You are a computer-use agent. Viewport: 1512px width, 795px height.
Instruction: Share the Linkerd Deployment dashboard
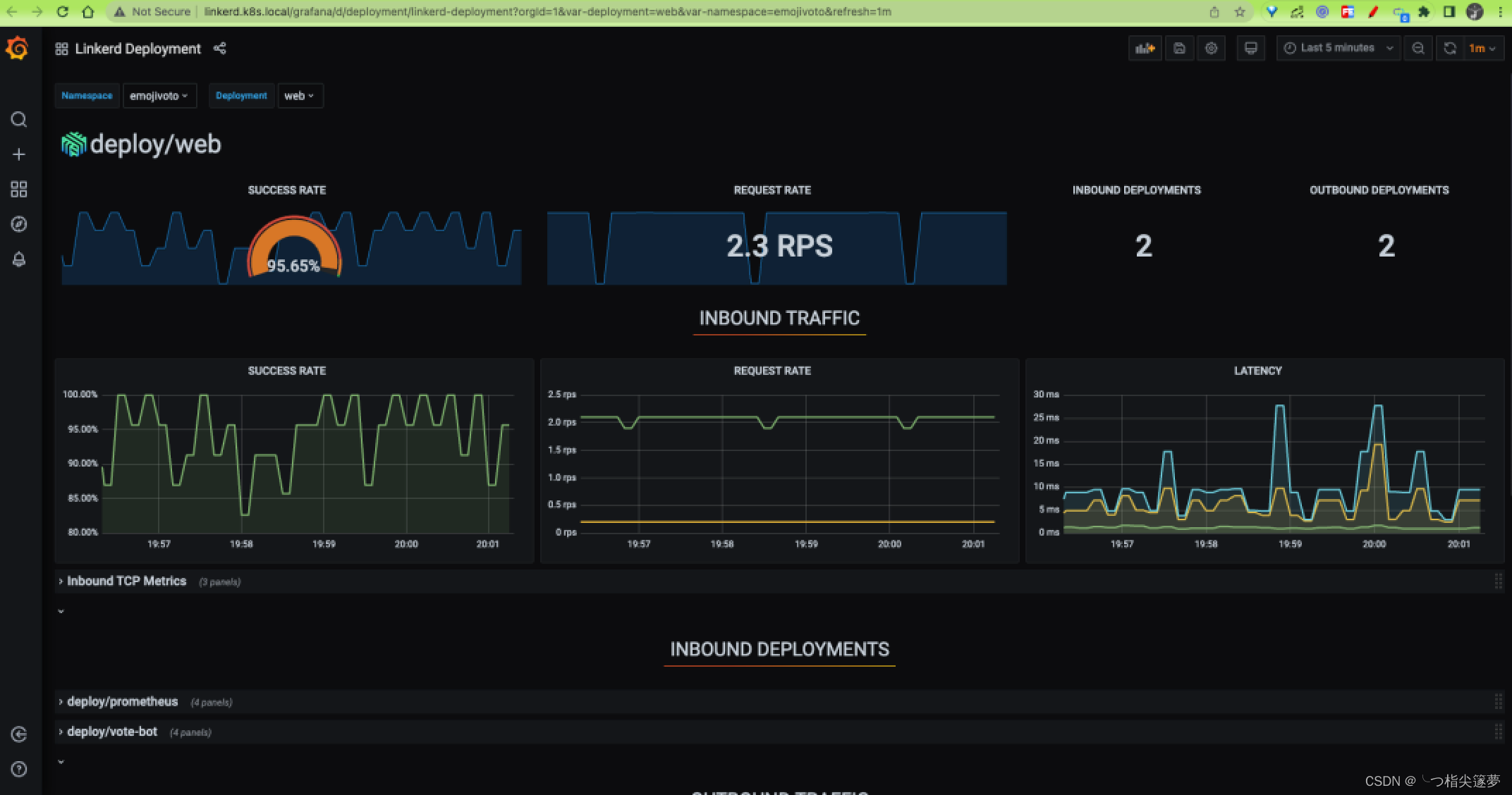tap(220, 49)
